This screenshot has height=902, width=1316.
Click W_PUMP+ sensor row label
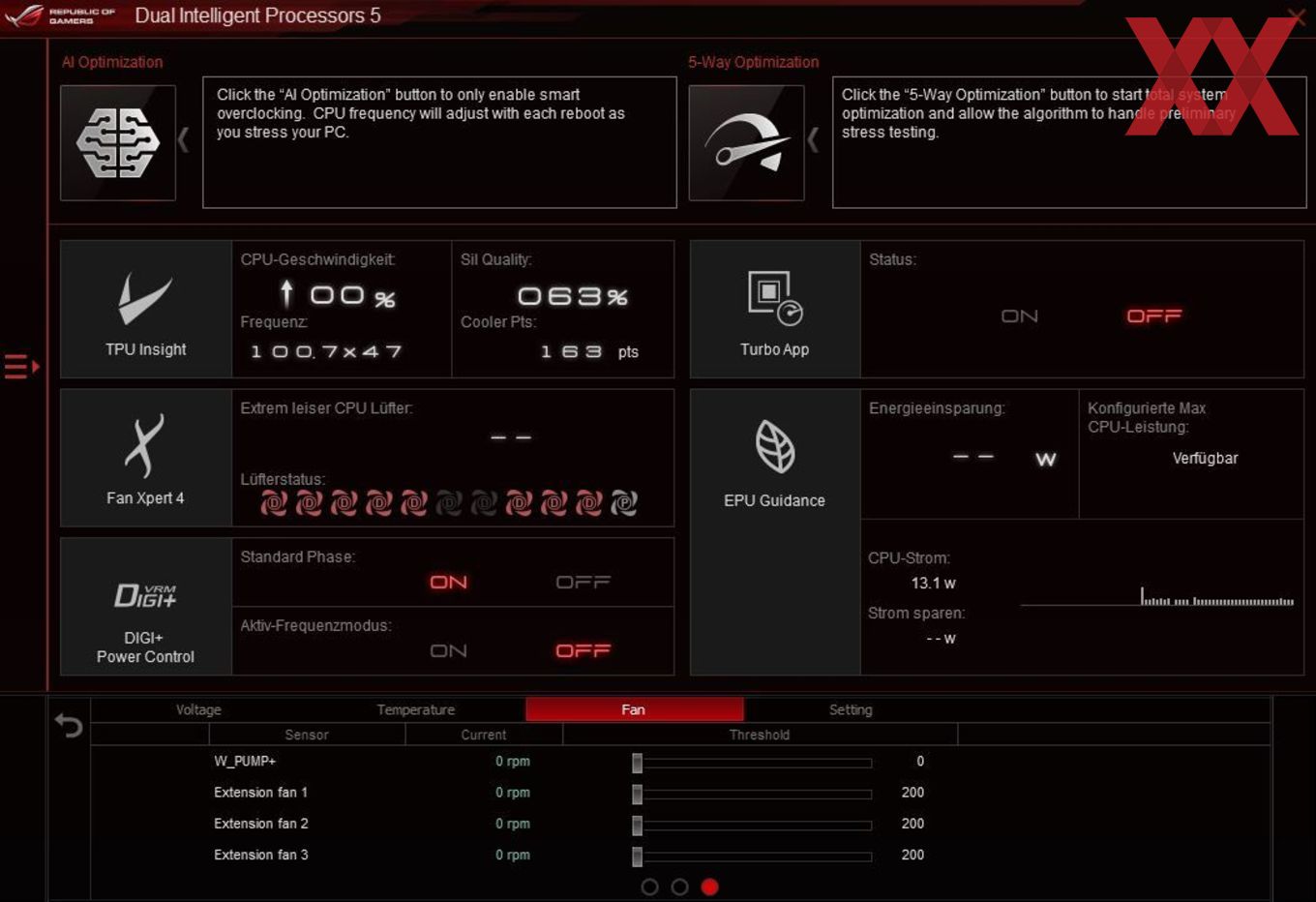pos(245,761)
